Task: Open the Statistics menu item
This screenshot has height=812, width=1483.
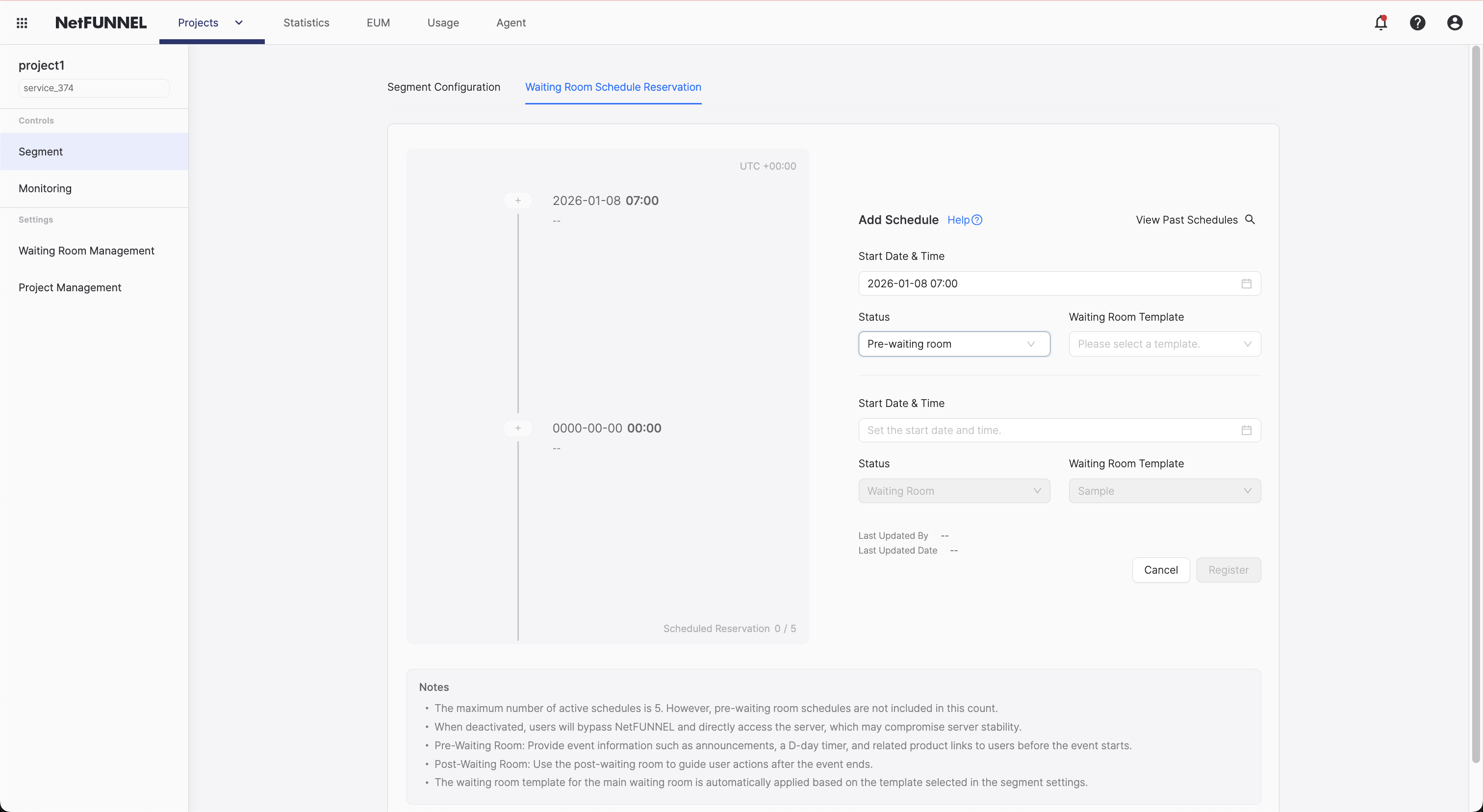Action: (307, 23)
